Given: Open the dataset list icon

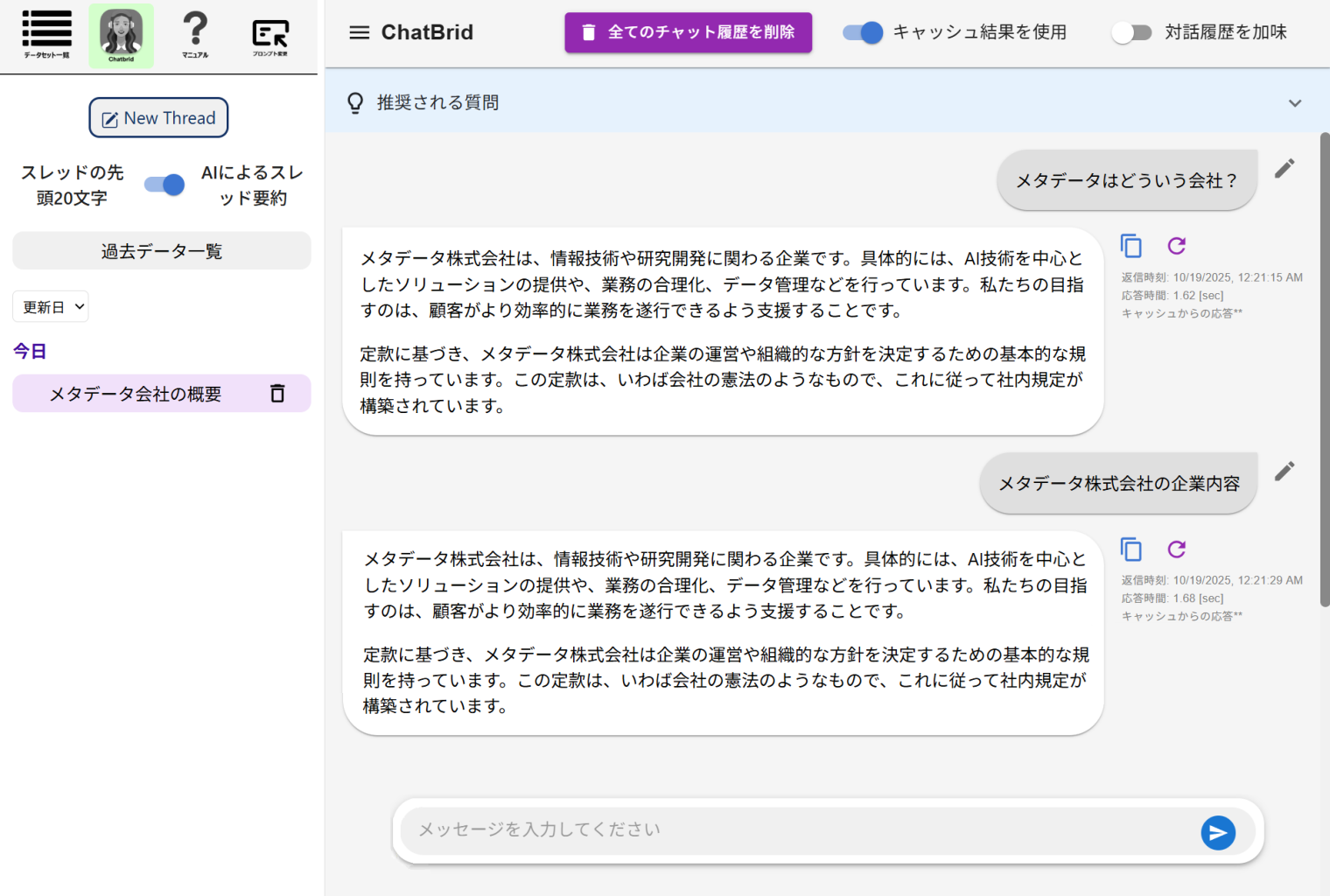Looking at the screenshot, I should (x=46, y=34).
